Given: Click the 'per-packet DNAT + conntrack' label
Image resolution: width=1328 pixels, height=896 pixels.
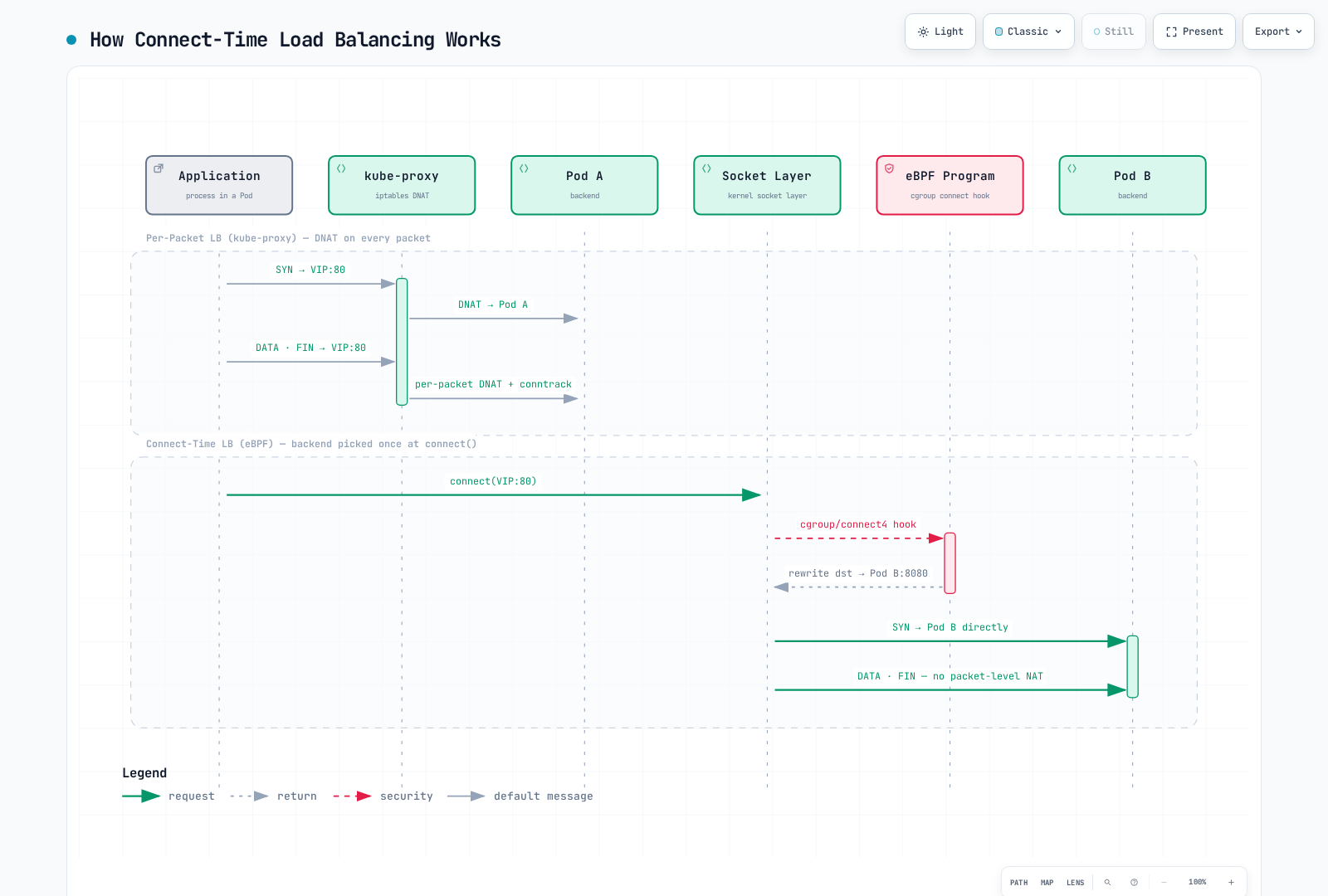Looking at the screenshot, I should [493, 384].
